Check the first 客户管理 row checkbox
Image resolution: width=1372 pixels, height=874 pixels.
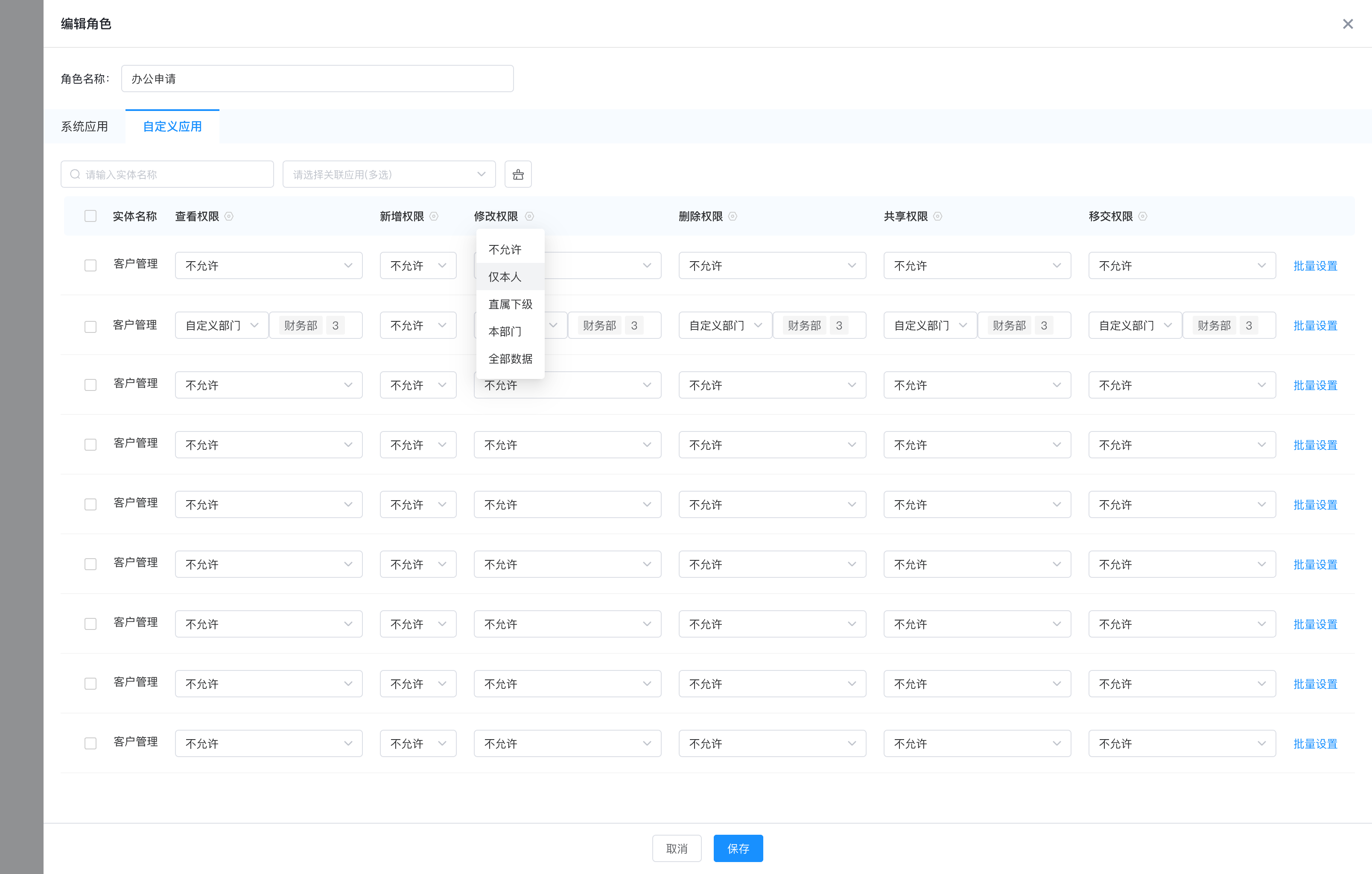point(90,265)
